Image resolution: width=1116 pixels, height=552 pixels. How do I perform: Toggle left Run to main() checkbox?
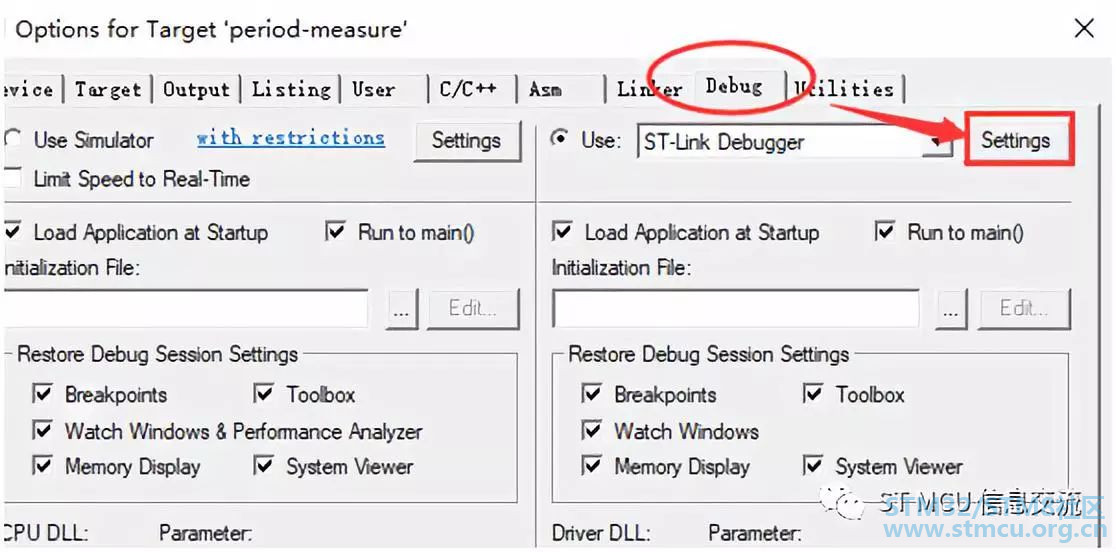[x=336, y=231]
